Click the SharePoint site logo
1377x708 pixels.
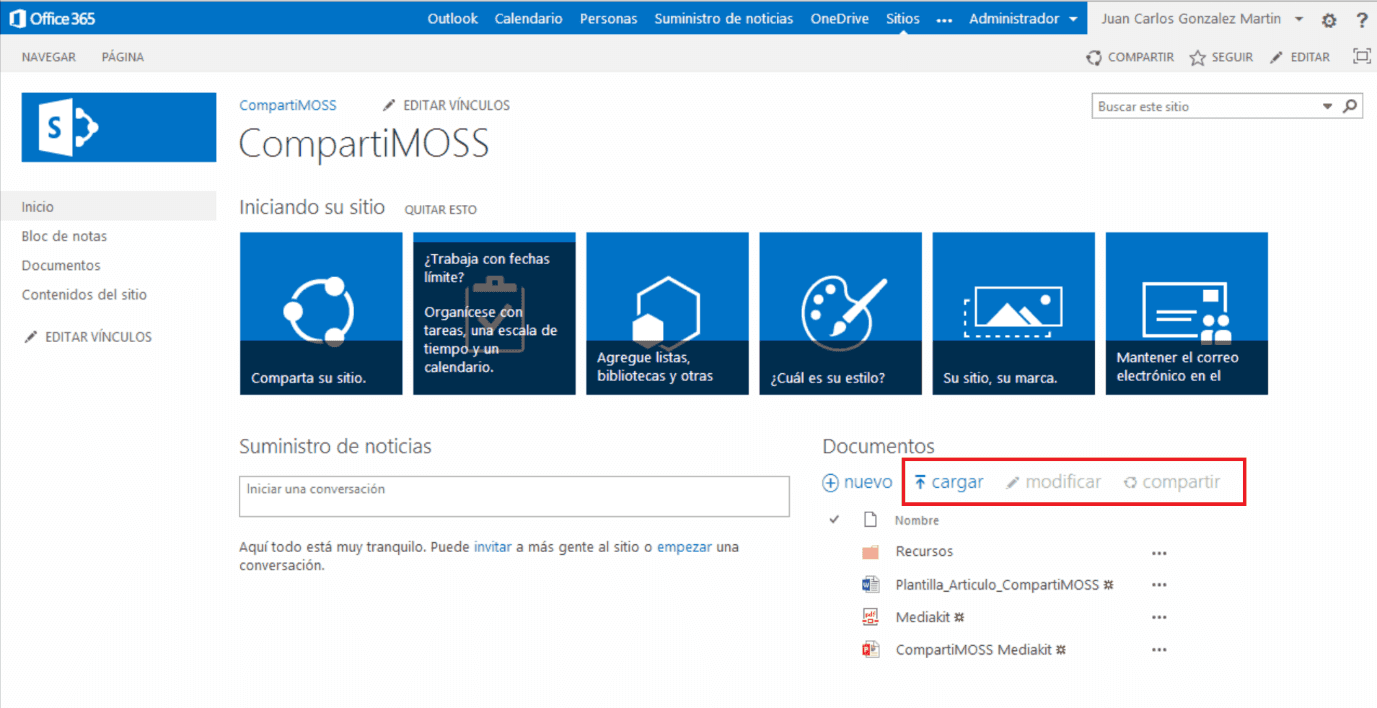119,127
